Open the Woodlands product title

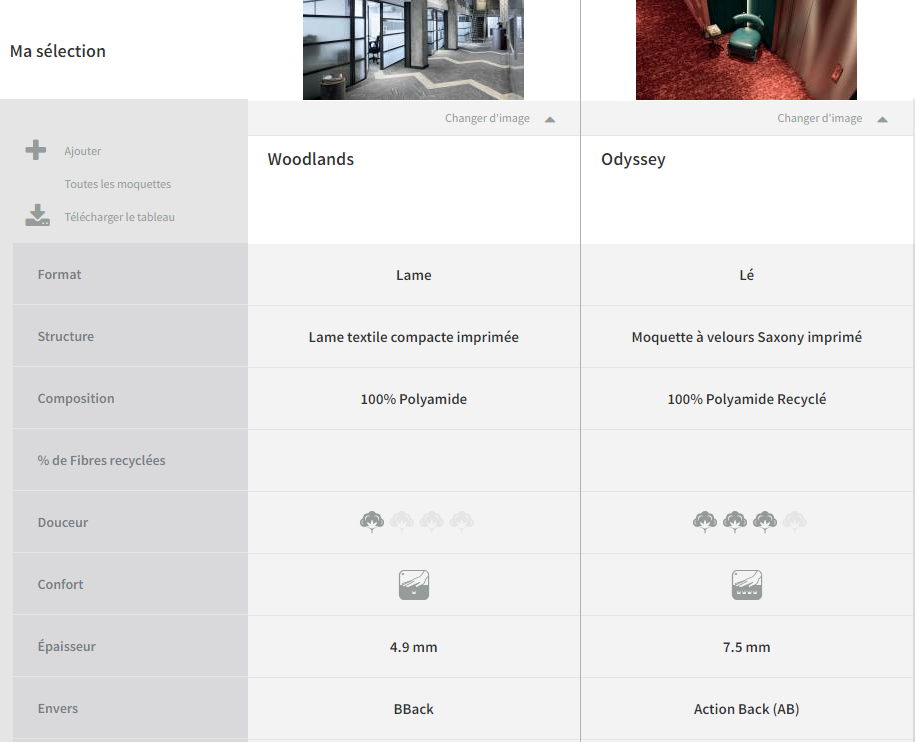(x=310, y=159)
